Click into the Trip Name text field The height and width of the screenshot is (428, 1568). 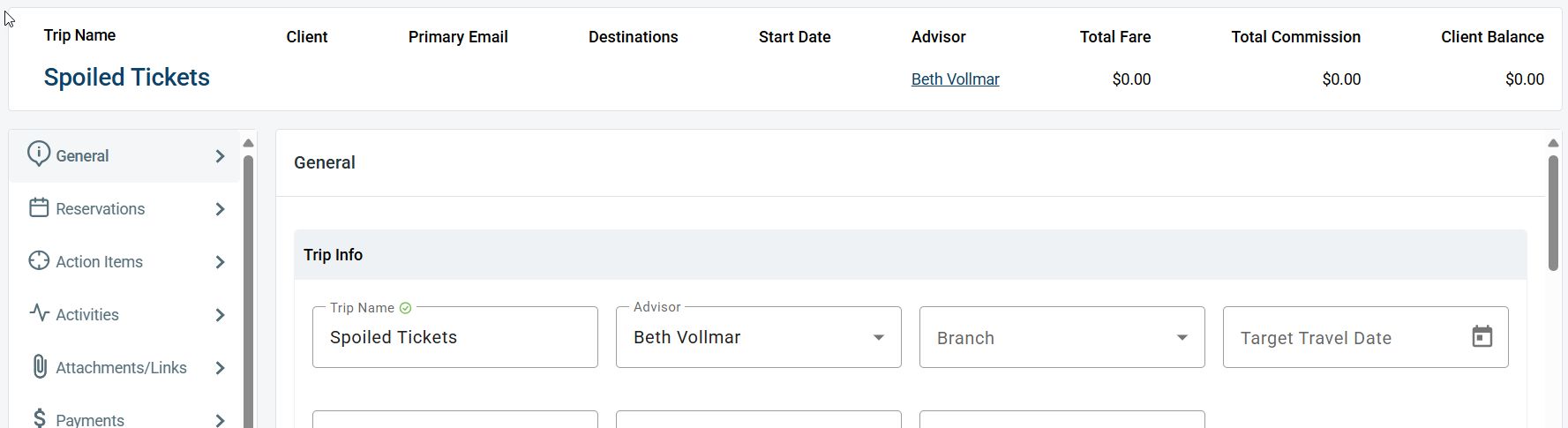[454, 337]
